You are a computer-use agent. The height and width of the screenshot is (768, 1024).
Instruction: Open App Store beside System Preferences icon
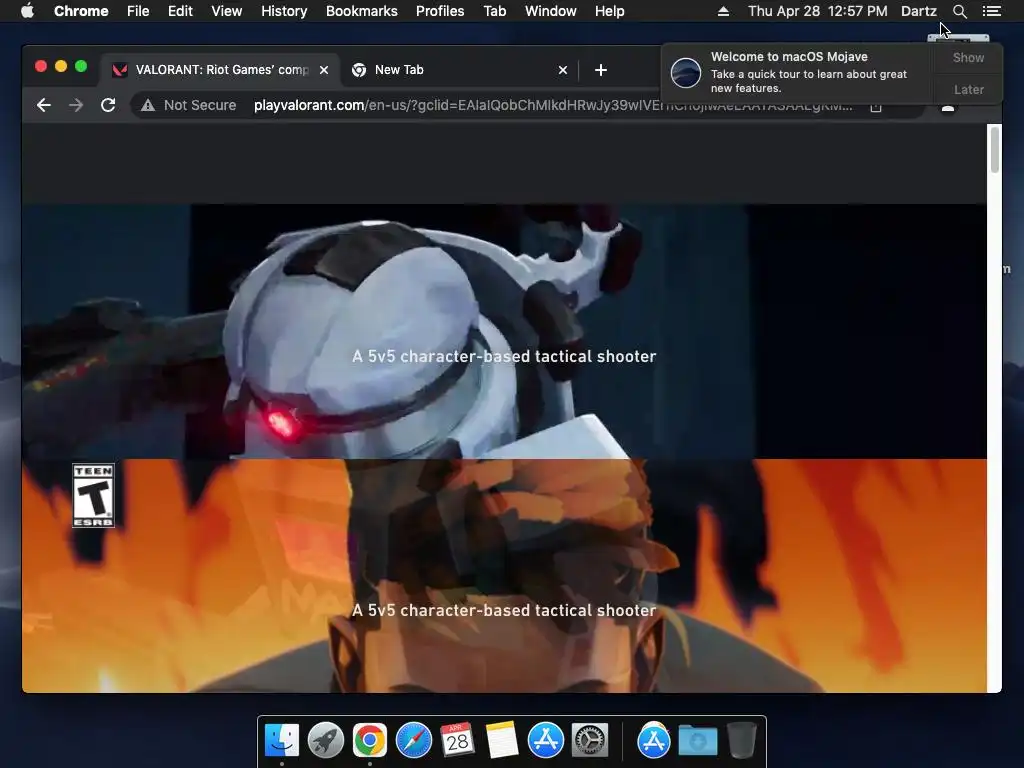coord(545,740)
